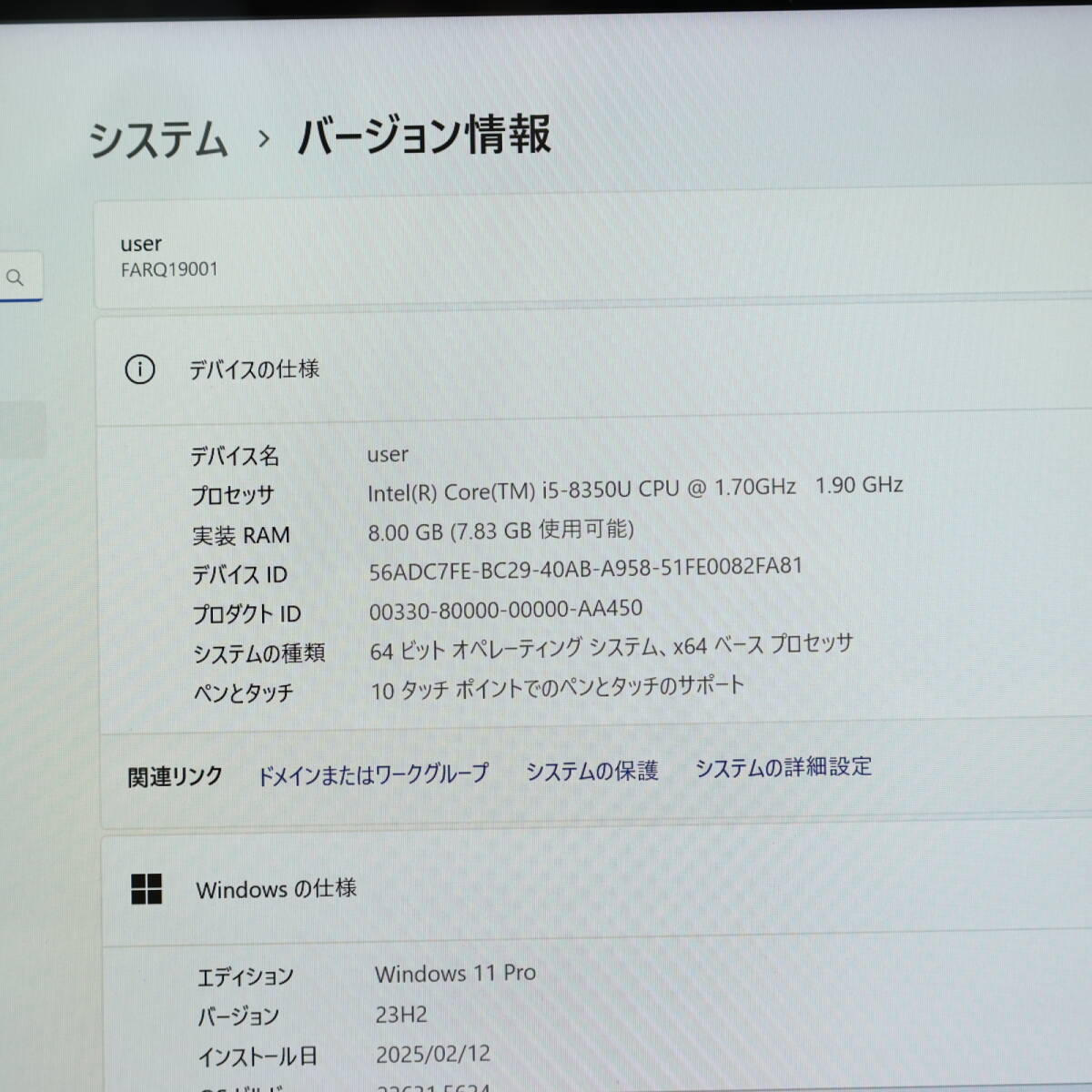
Task: Click the エディション label
Action: [x=246, y=976]
